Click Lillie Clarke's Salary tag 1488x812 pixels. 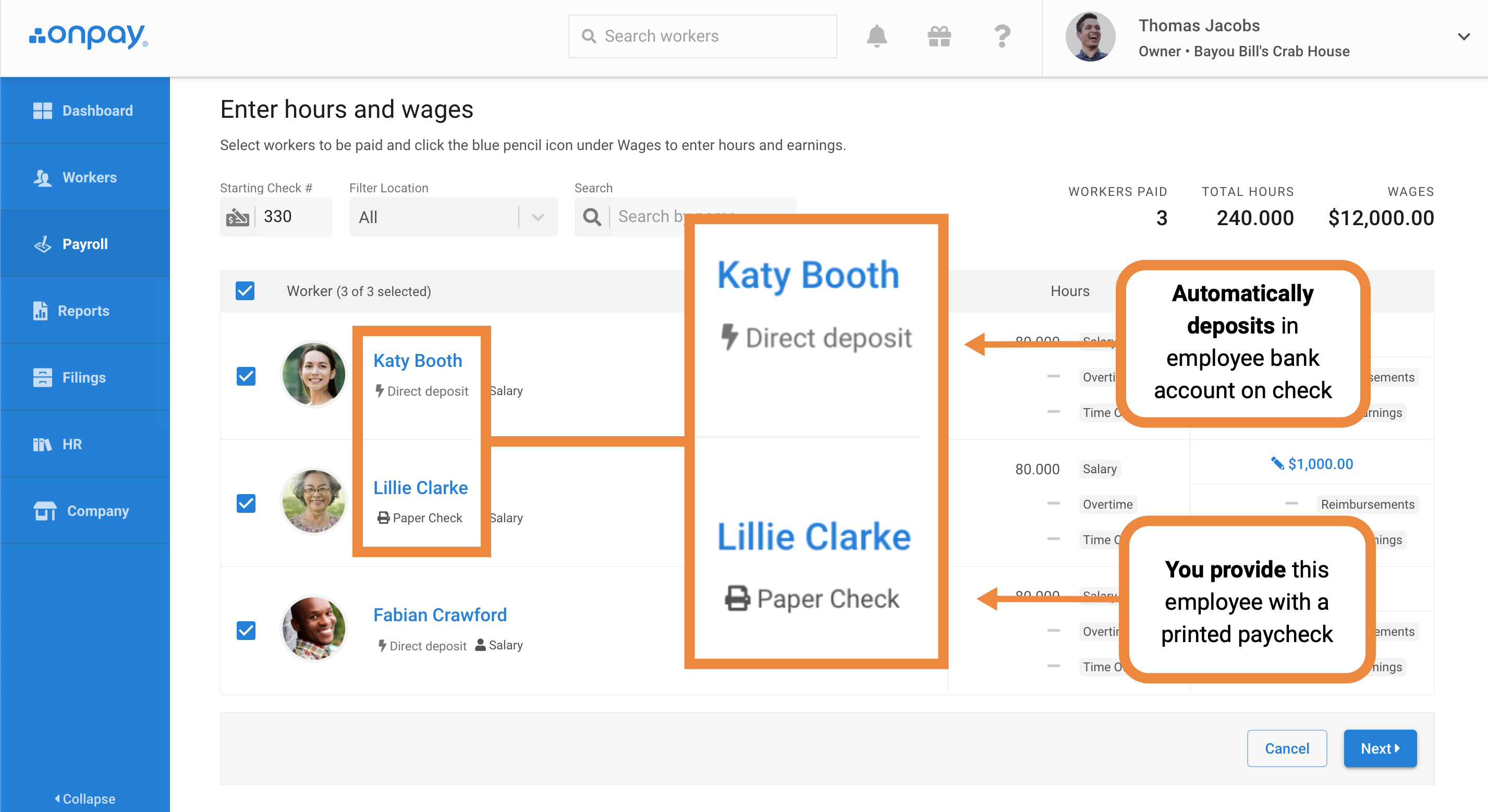(x=1099, y=469)
